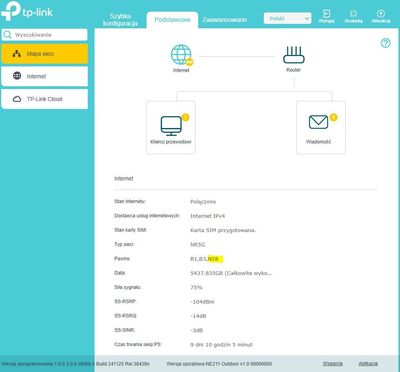Select the Router icon on network map
Screen dimensions: 400x372
(x=294, y=55)
